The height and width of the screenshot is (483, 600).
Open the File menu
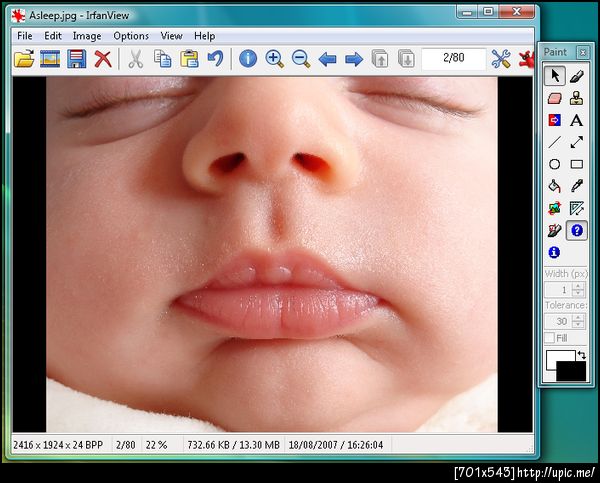click(25, 36)
